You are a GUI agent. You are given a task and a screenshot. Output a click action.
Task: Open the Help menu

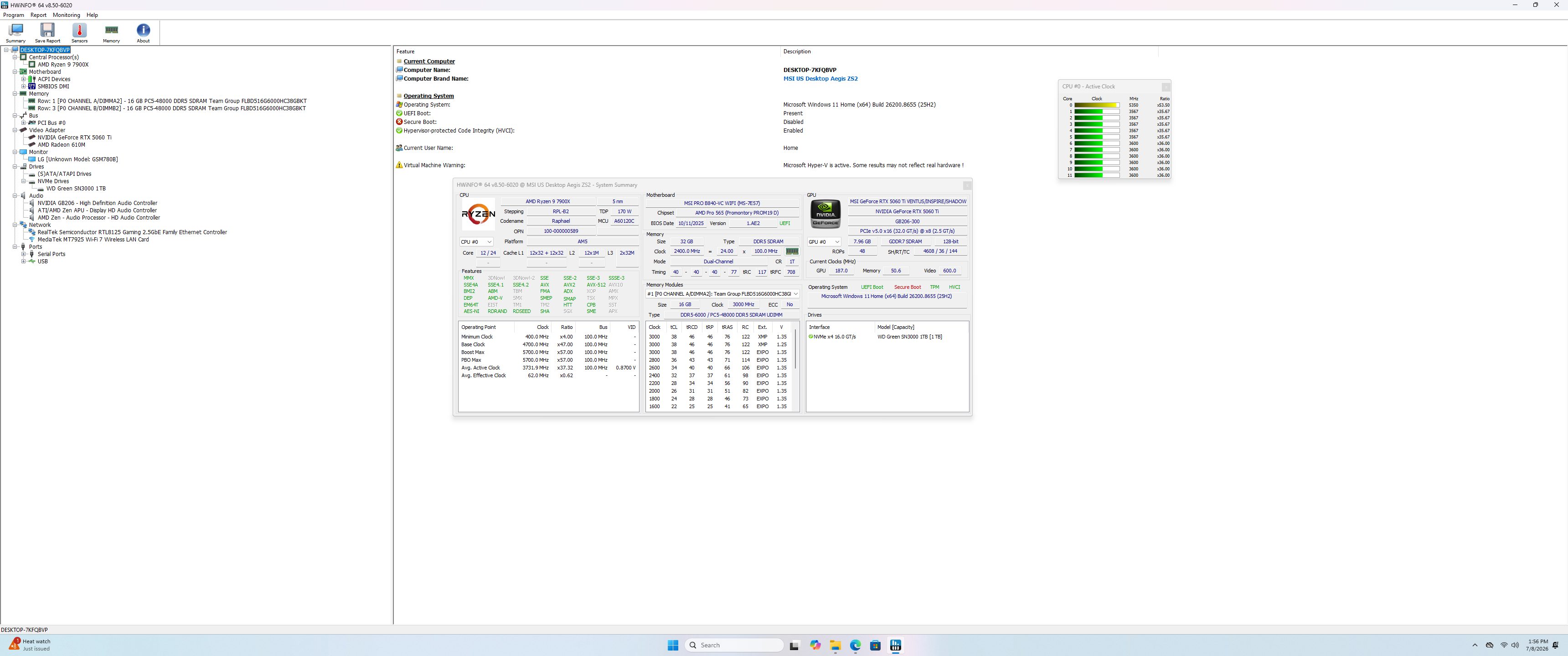(92, 15)
